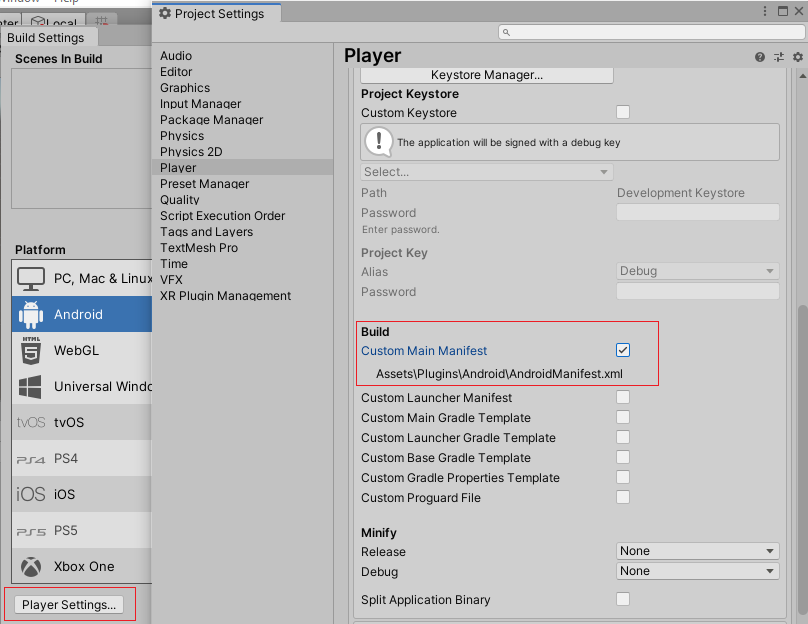808x624 pixels.
Task: Enable the Custom Launcher Gradle Template checkbox
Action: pyautogui.click(x=622, y=437)
